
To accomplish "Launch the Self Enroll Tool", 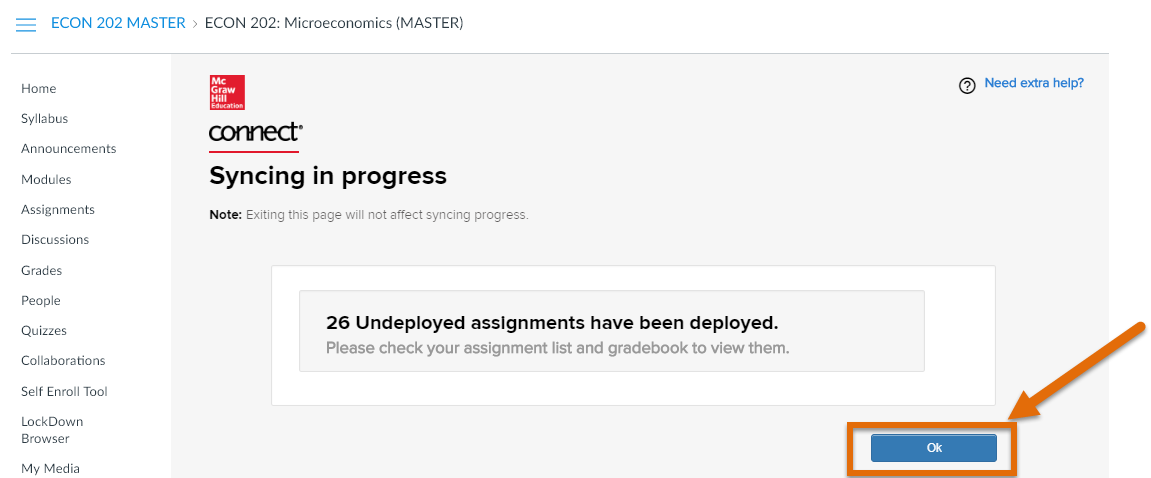I will [65, 391].
